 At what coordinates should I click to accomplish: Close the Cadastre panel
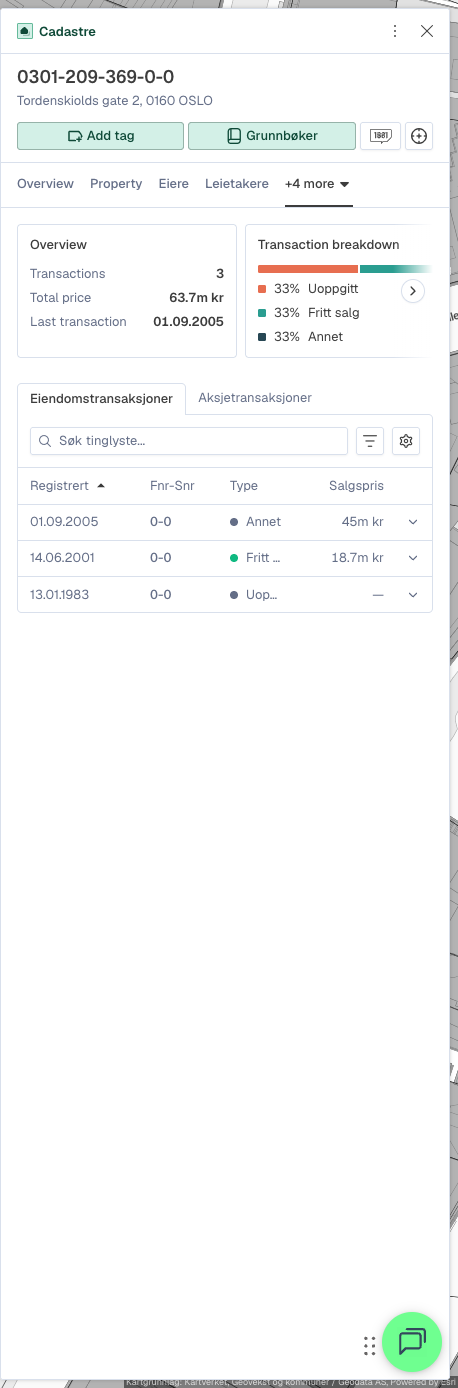(427, 31)
